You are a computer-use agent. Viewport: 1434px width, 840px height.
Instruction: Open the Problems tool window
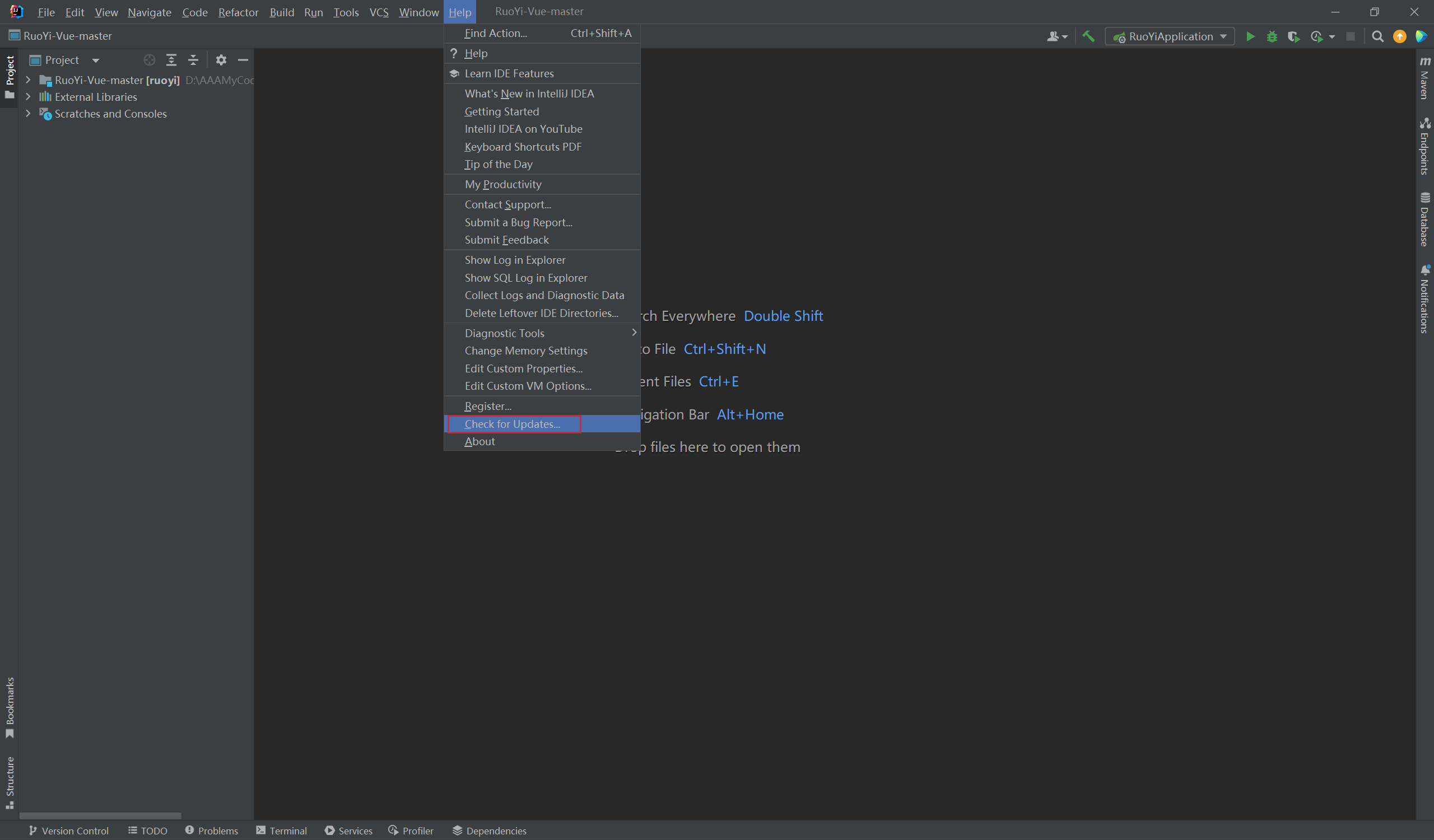(x=212, y=830)
